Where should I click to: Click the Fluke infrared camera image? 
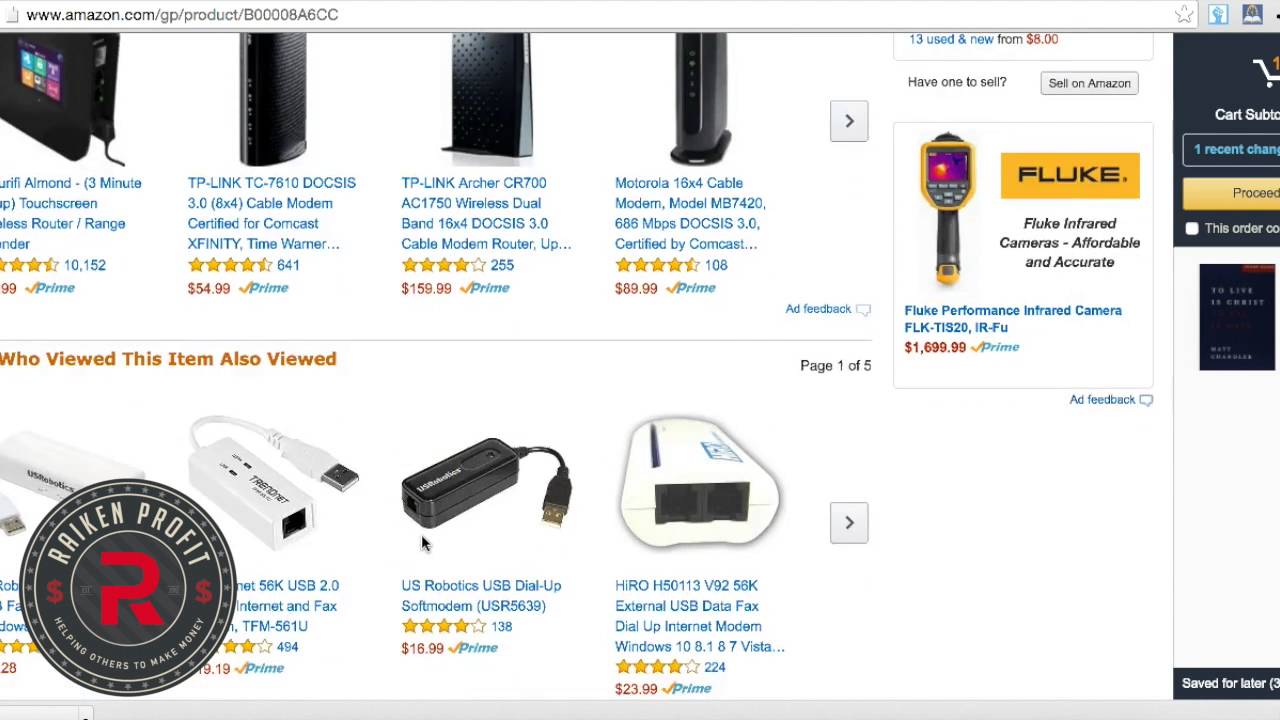[948, 209]
